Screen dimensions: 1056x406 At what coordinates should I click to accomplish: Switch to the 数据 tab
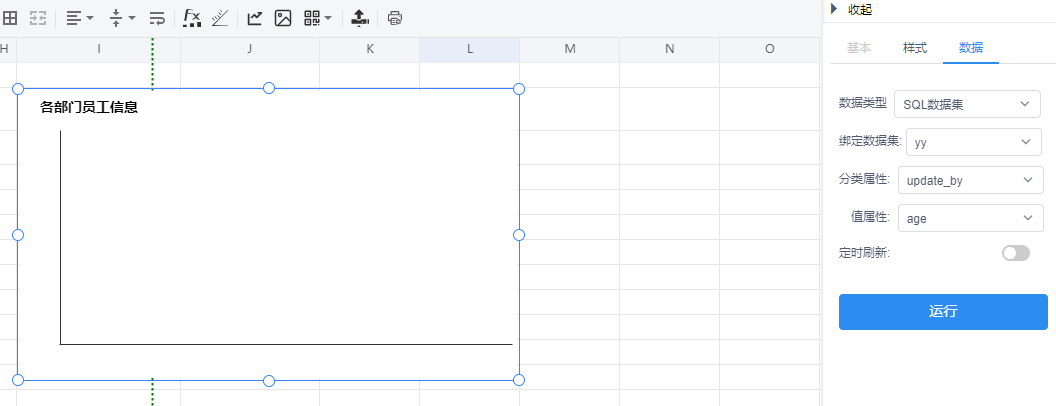click(x=970, y=48)
